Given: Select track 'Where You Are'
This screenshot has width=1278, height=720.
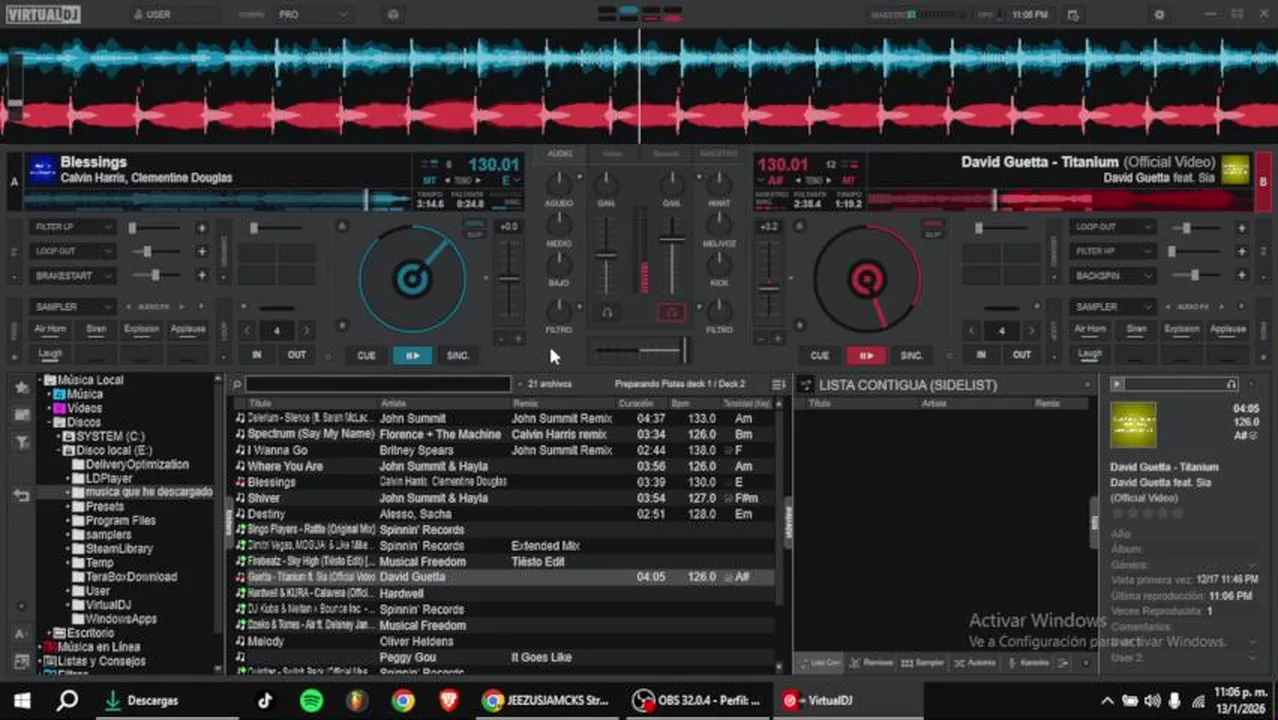Looking at the screenshot, I should point(505,466).
